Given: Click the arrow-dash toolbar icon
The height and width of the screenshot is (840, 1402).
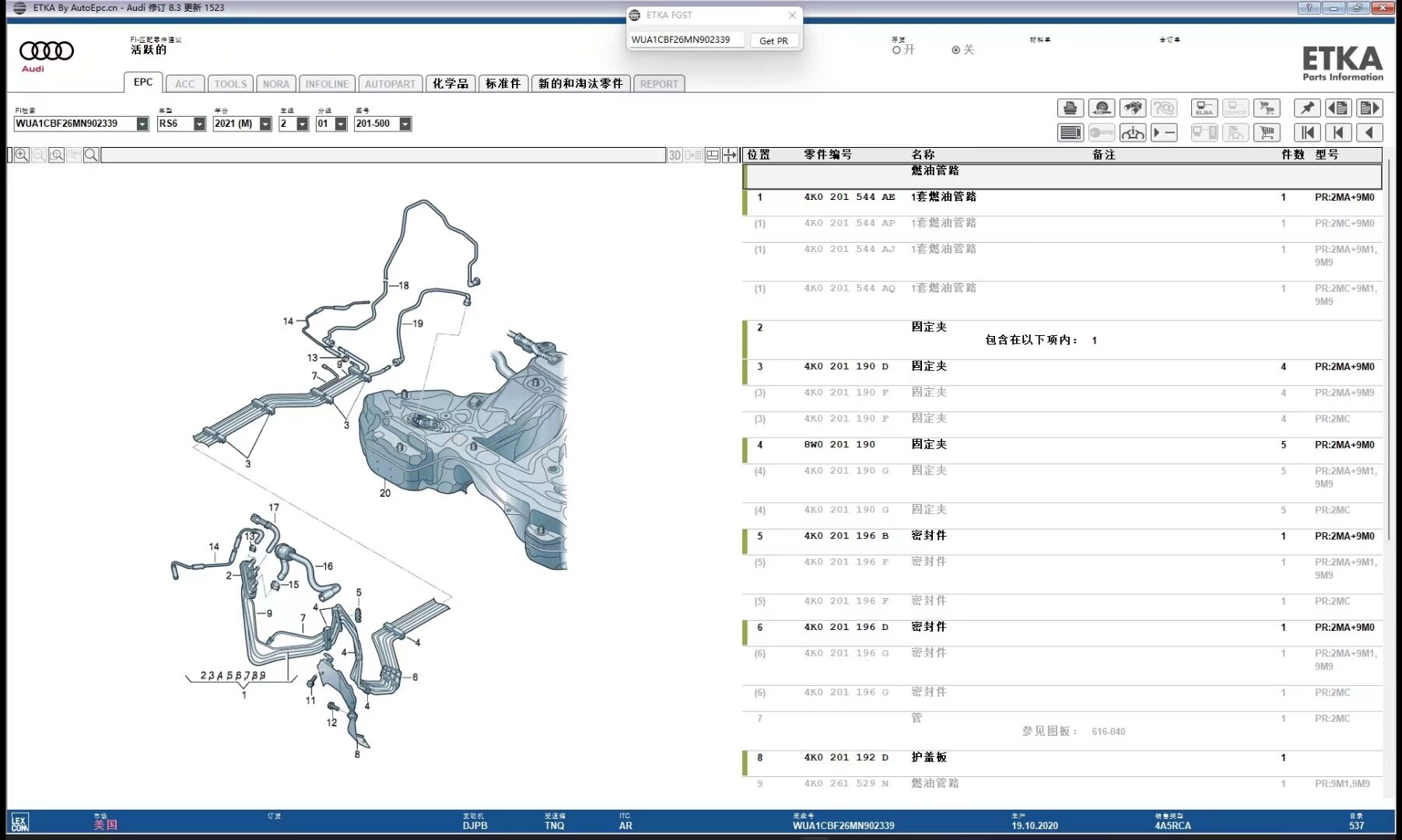Looking at the screenshot, I should pos(1164,133).
